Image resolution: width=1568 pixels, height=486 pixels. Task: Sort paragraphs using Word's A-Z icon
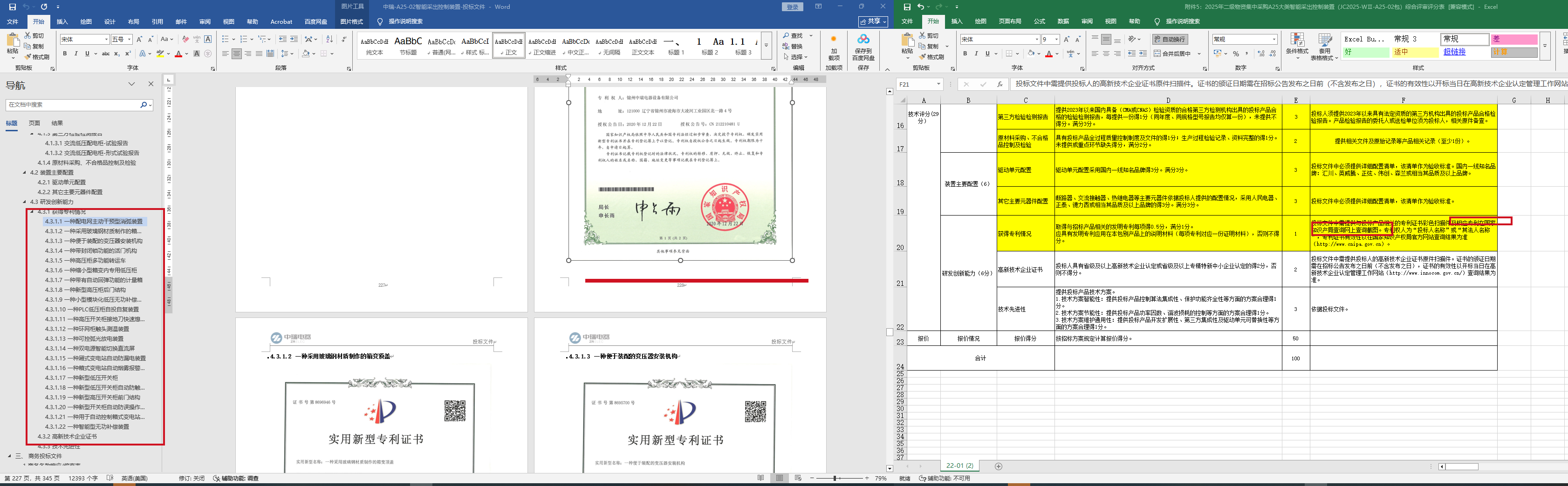[x=329, y=39]
